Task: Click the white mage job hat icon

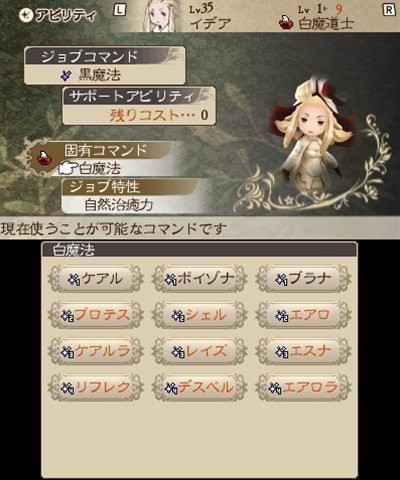Action: tap(286, 23)
